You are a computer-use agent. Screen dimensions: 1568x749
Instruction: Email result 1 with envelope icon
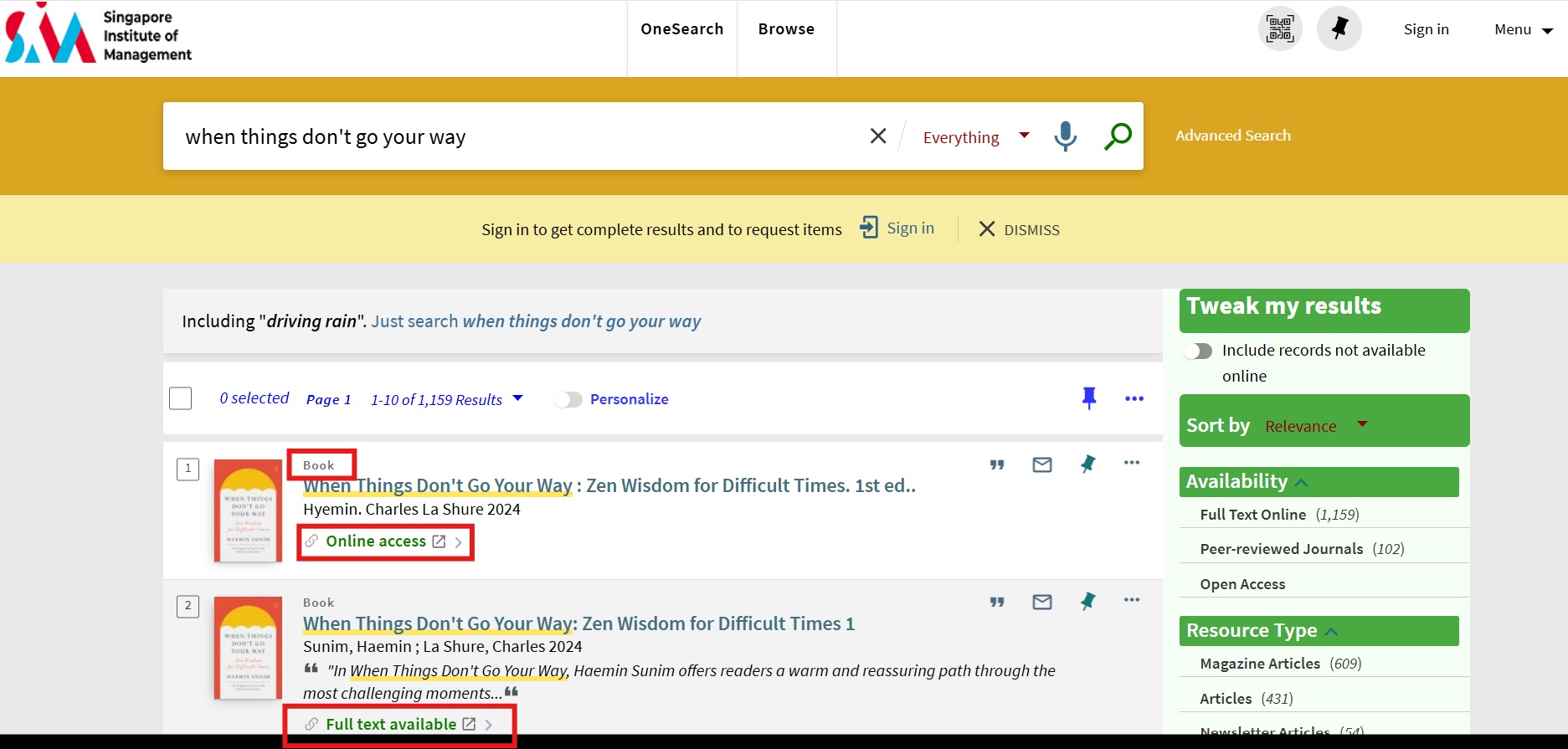(x=1042, y=464)
